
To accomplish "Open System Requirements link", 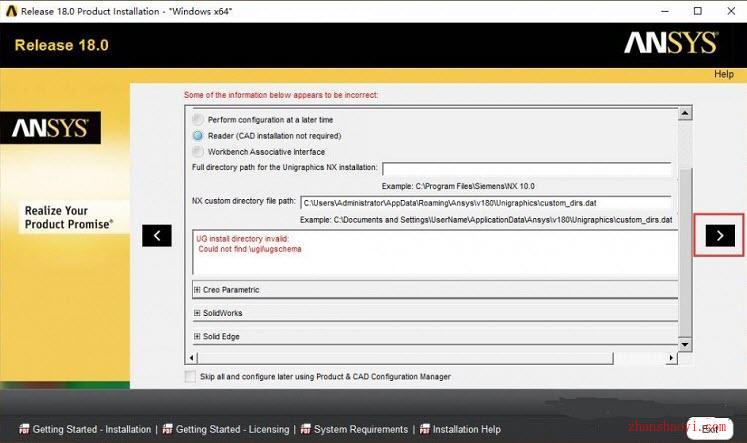I will click(361, 429).
